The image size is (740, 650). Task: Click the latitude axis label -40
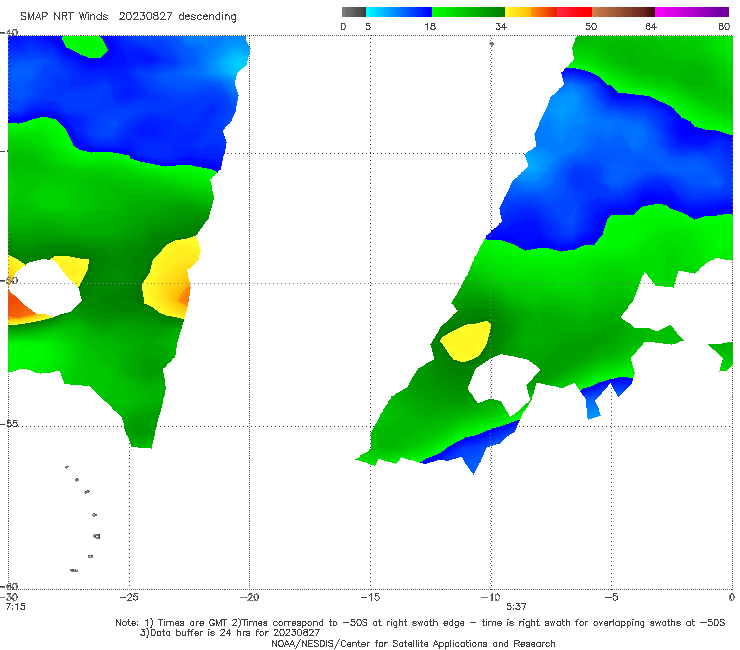10,33
